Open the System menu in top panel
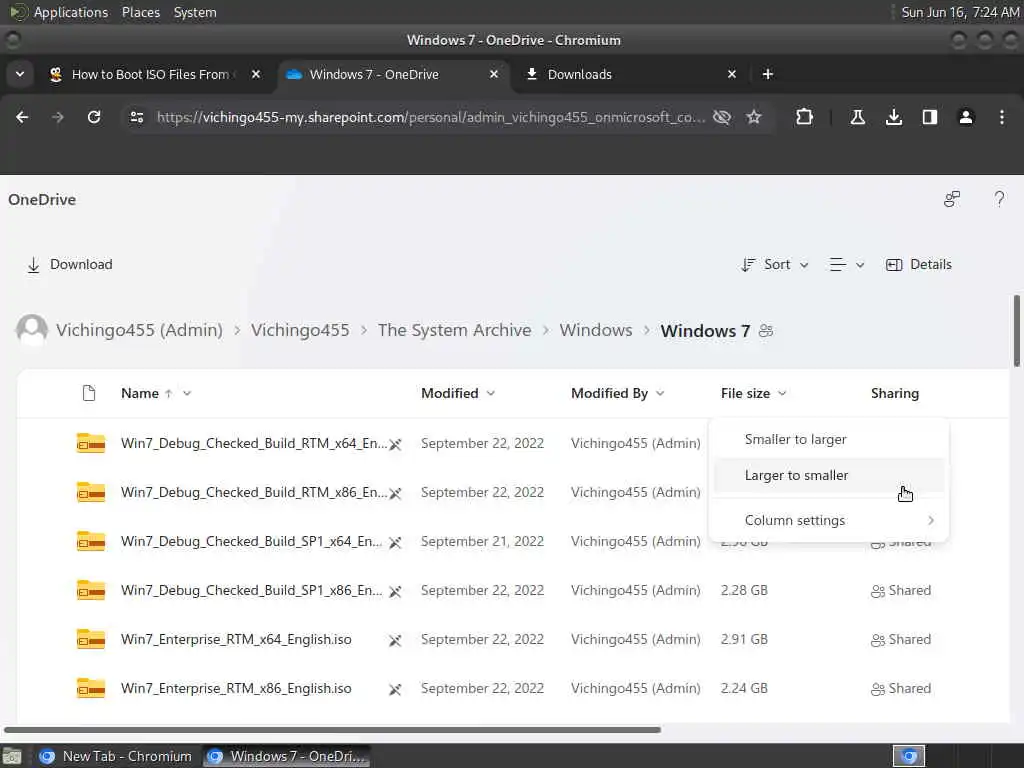This screenshot has height=768, width=1024. 195,12
